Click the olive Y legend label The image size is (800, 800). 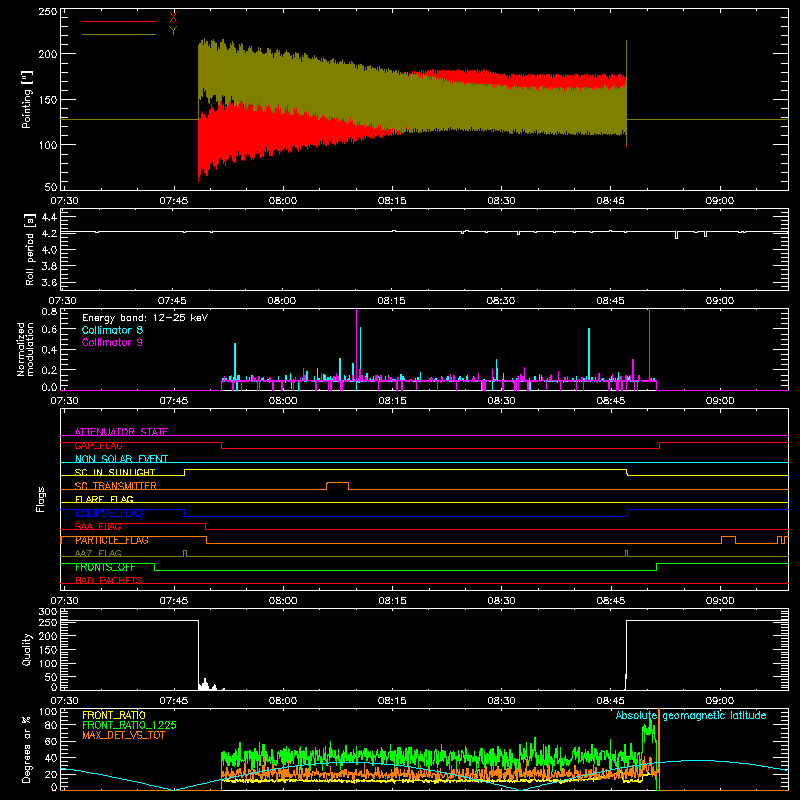[173, 30]
